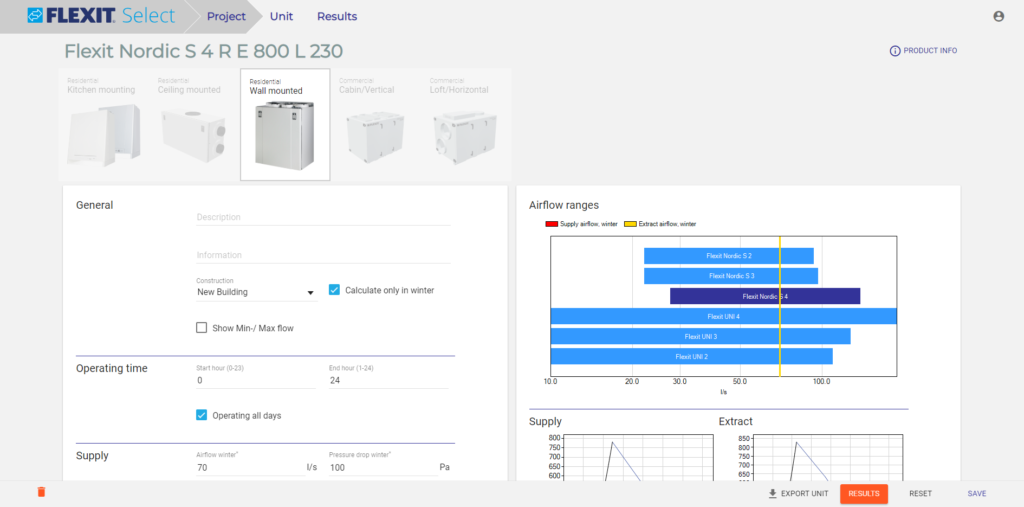Click the Information input field

(x=323, y=255)
